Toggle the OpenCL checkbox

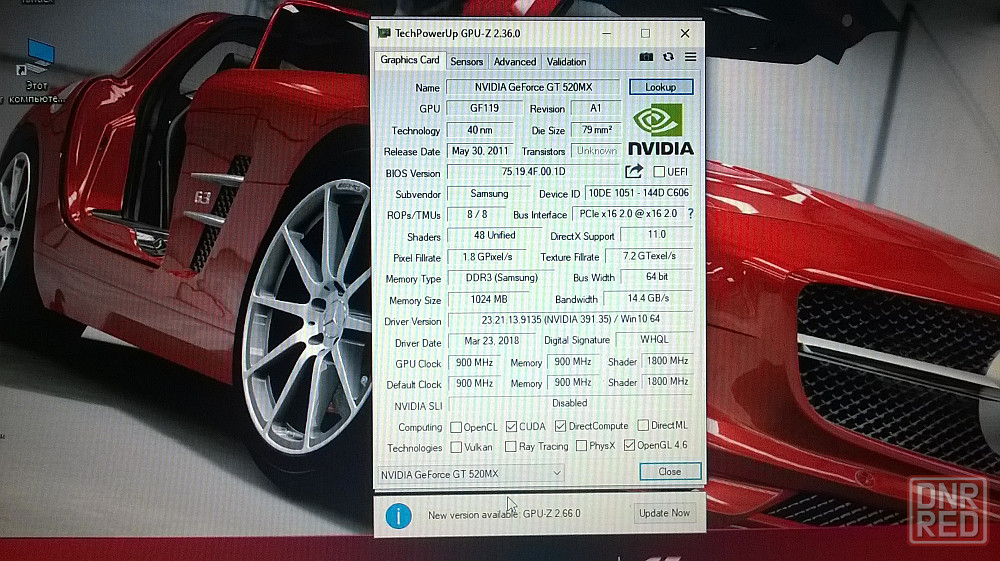click(x=456, y=427)
